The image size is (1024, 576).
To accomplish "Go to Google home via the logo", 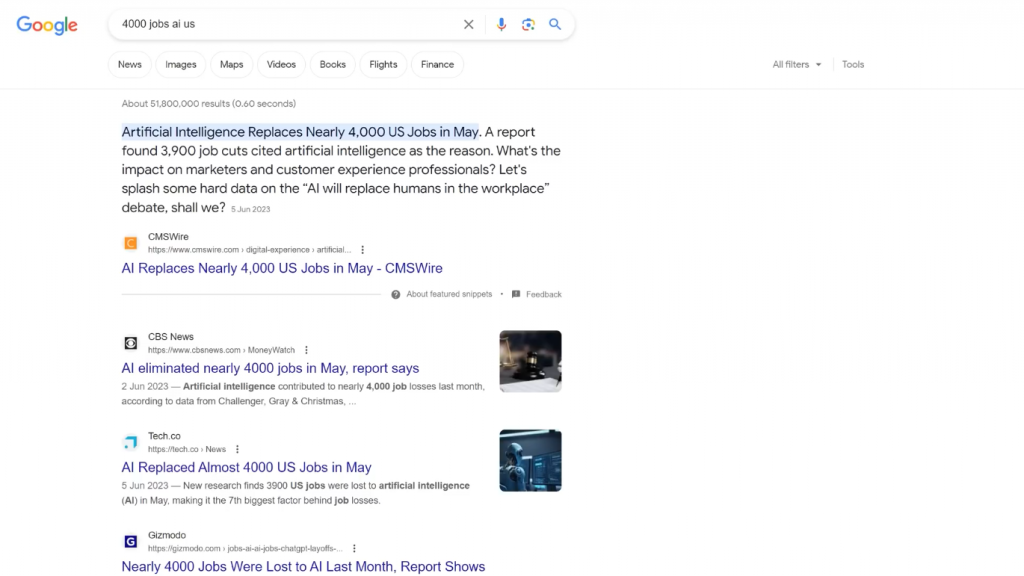I will pos(47,25).
